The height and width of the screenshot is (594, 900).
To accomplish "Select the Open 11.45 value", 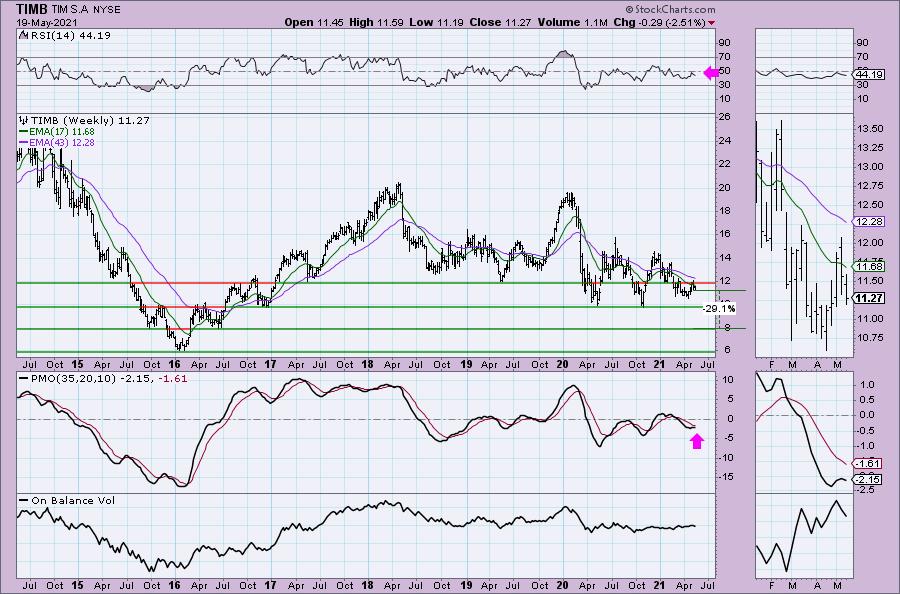I will pyautogui.click(x=315, y=22).
